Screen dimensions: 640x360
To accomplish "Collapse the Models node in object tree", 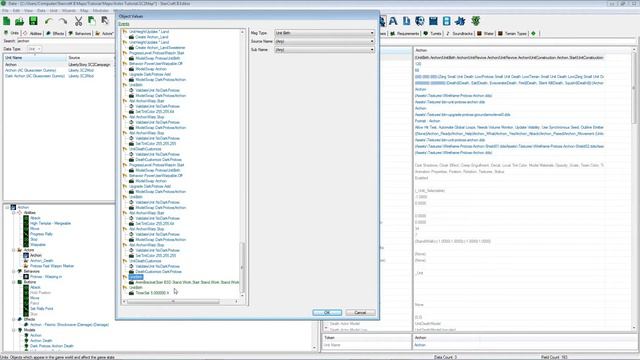I will 13,330.
